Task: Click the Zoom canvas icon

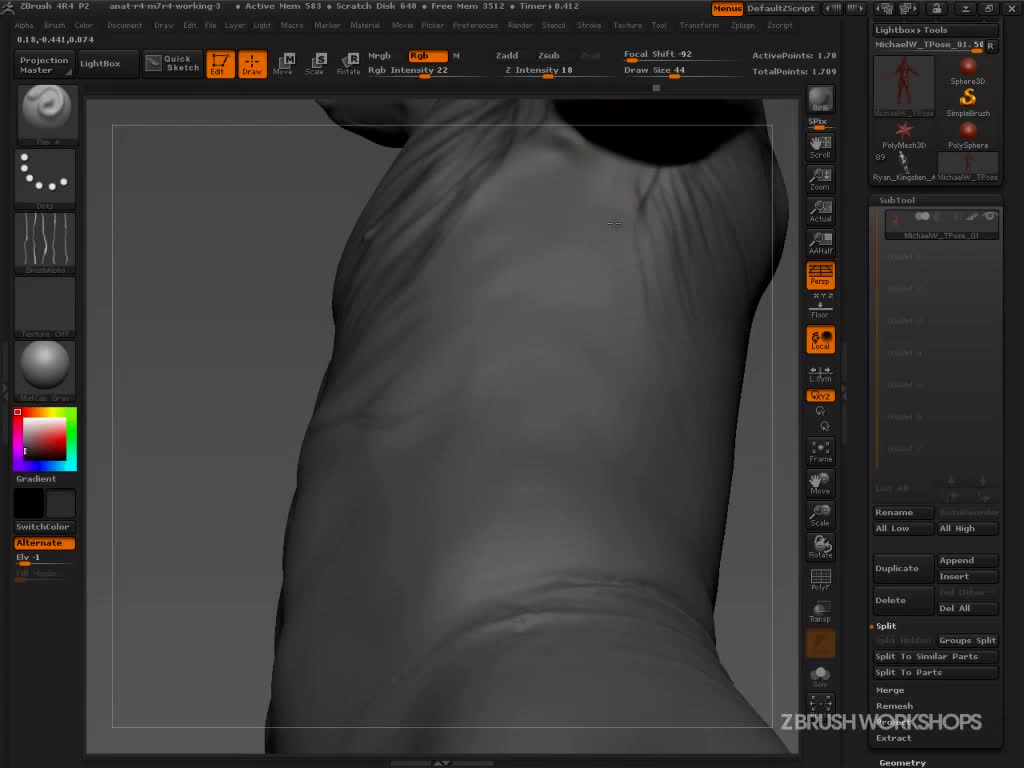Action: pos(820,180)
